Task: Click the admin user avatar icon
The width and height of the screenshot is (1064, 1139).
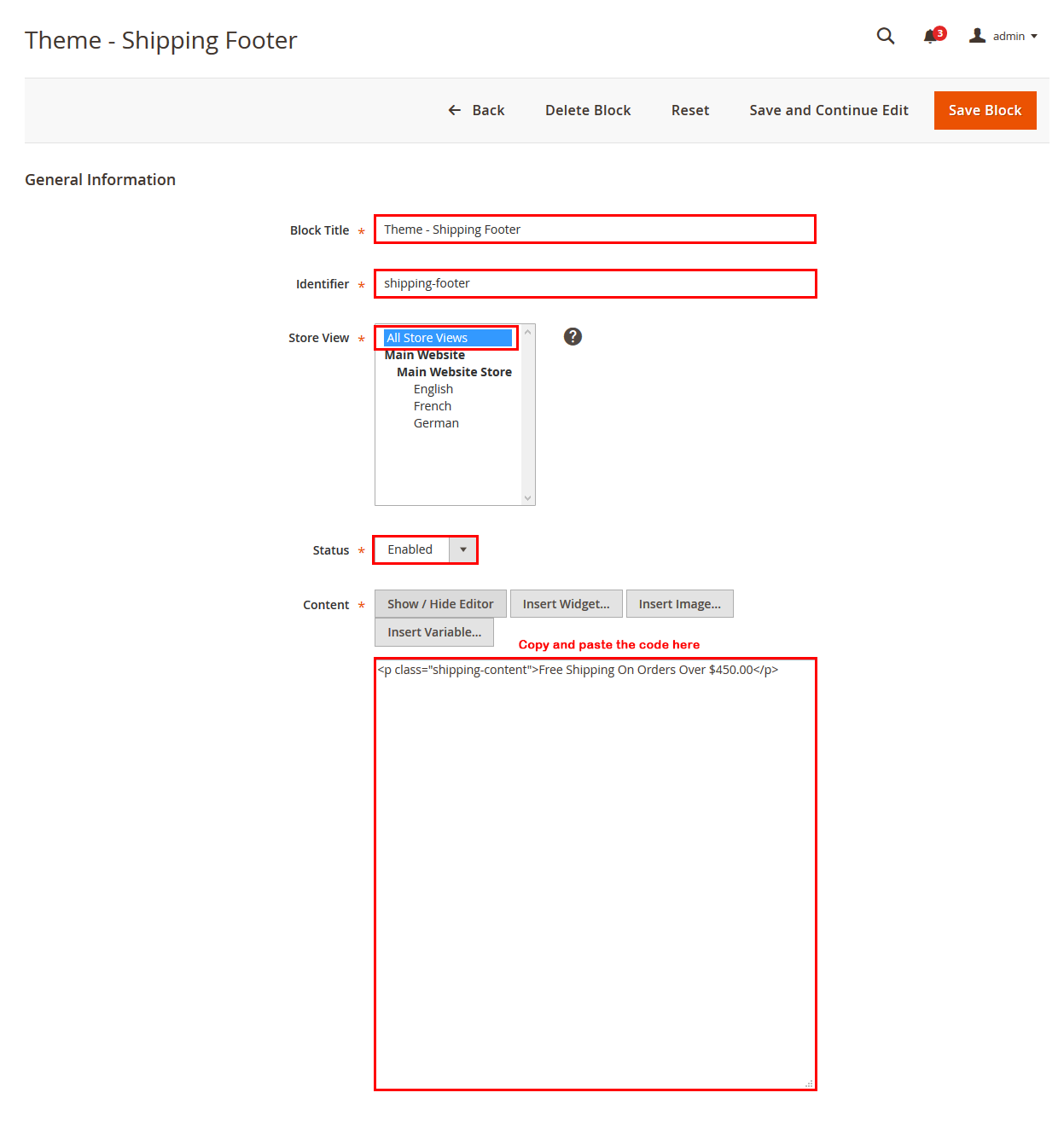Action: [x=978, y=35]
